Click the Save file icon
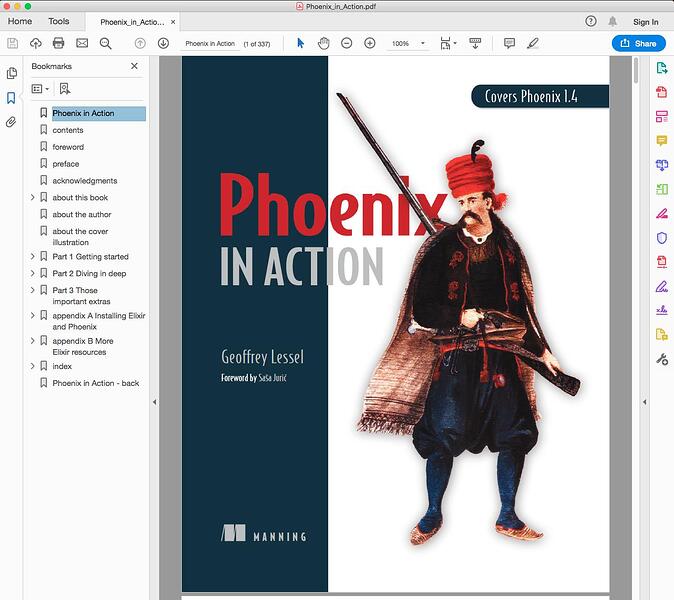The height and width of the screenshot is (600, 674). tap(12, 43)
